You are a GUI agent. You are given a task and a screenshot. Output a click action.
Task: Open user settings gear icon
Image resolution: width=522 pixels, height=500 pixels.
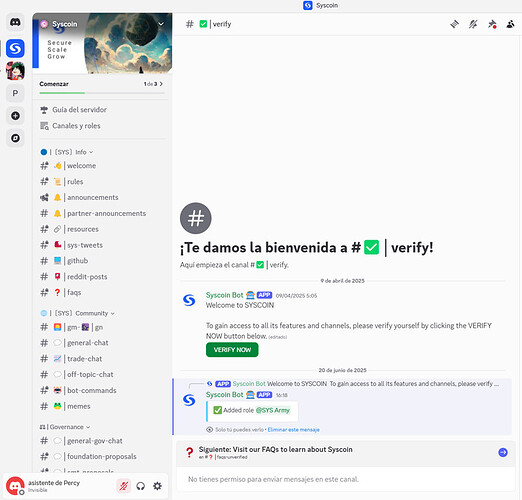pos(157,486)
